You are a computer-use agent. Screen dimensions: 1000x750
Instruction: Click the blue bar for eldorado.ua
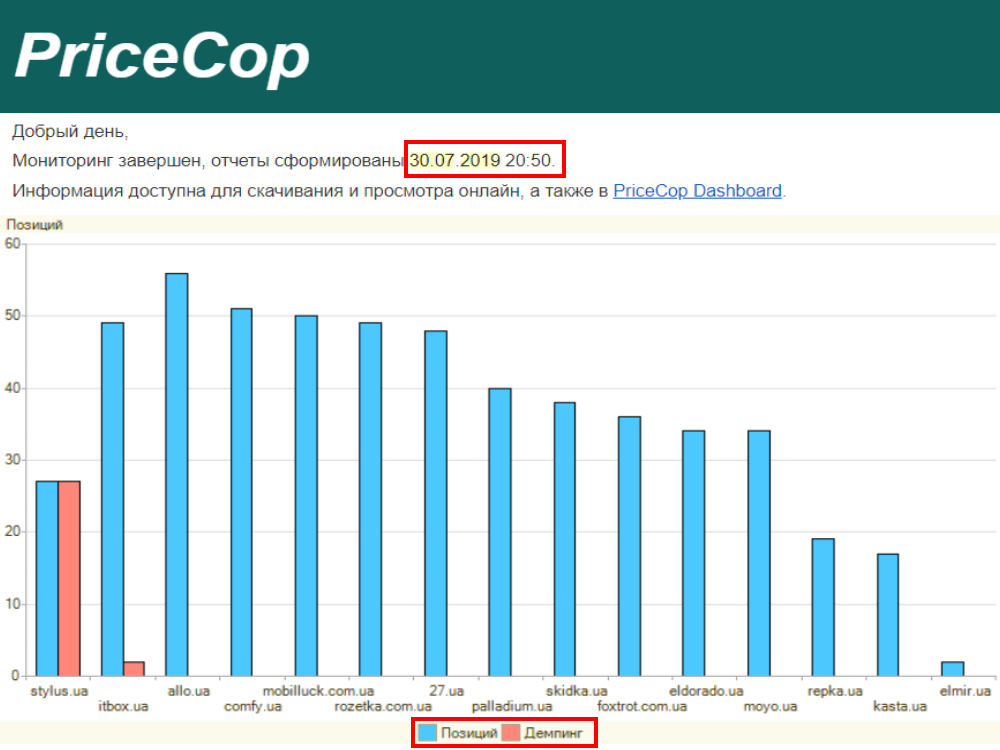pos(694,553)
